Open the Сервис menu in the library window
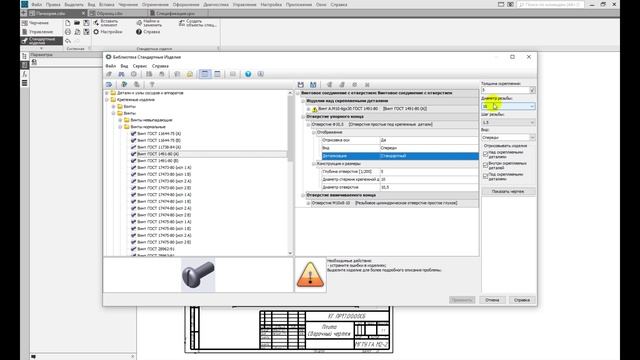This screenshot has height=360, width=640. pos(140,66)
